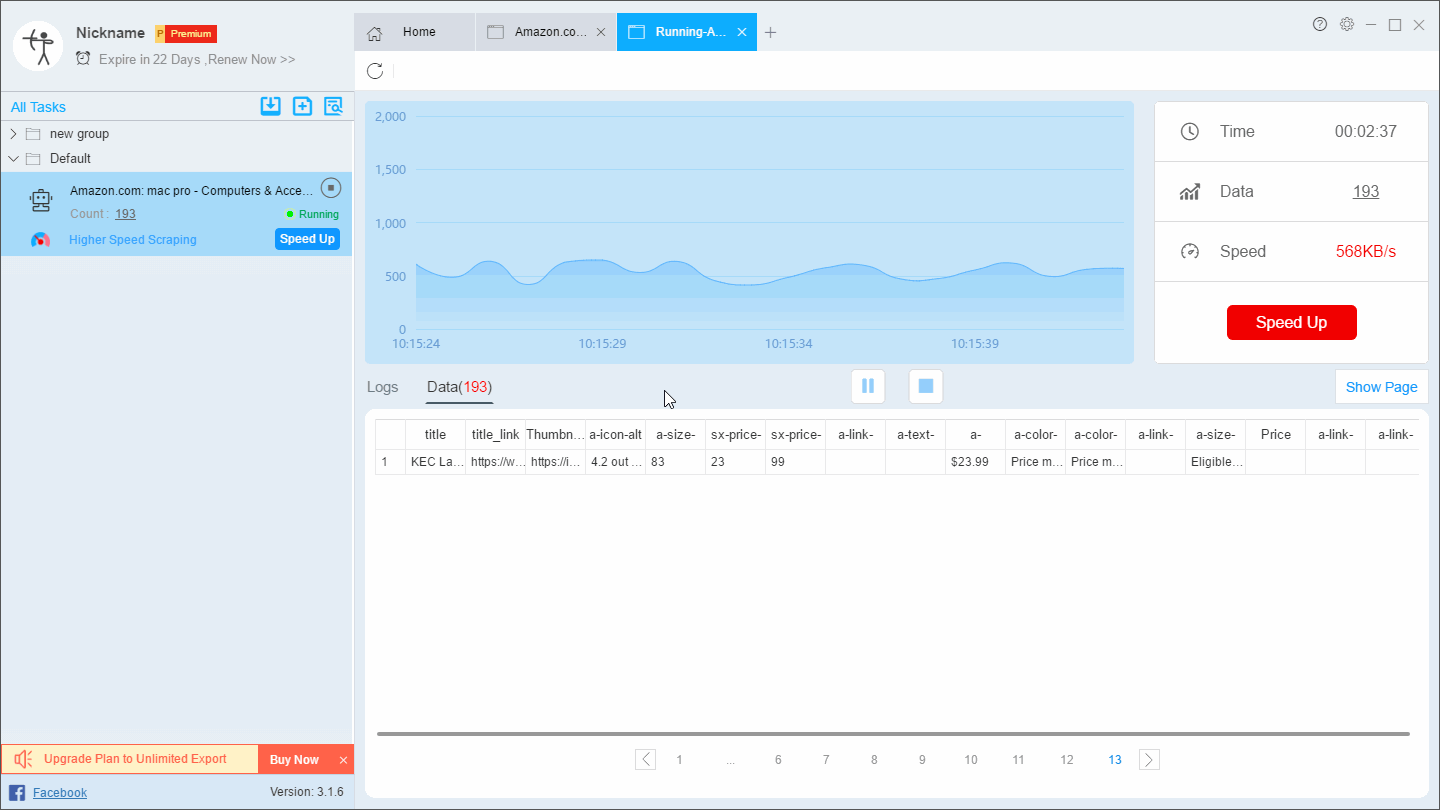Switch to the Amazon.co... tab
Viewport: 1440px width, 810px height.
(546, 32)
